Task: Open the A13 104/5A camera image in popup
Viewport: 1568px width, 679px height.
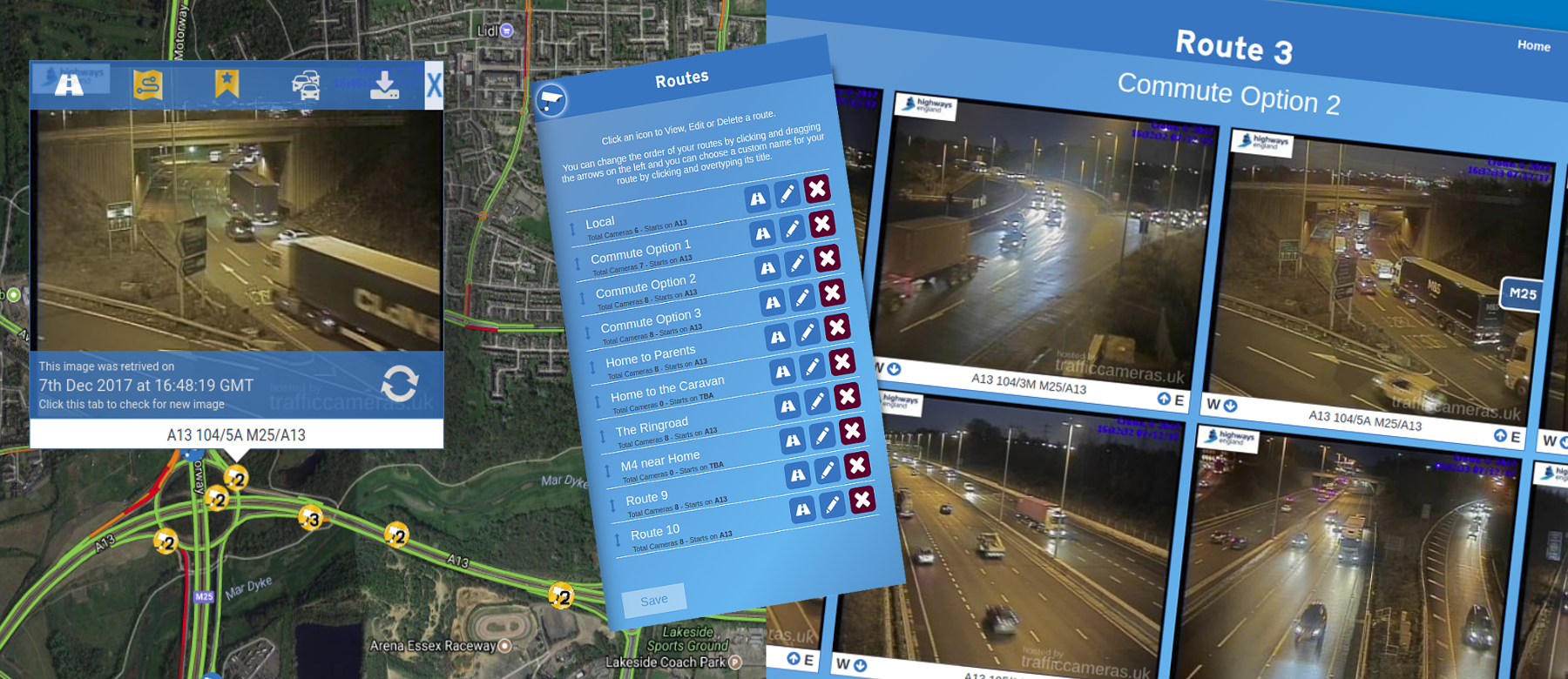Action: click(236, 230)
